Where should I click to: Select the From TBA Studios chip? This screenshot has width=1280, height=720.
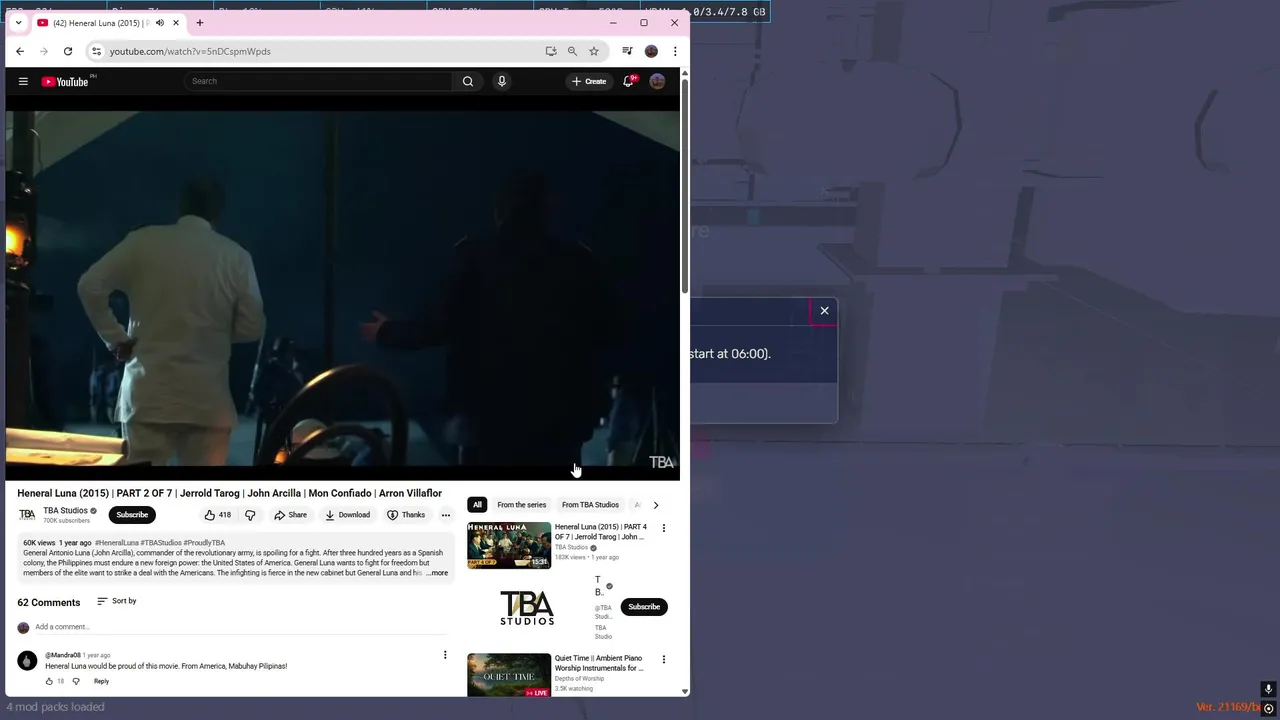[x=590, y=505]
